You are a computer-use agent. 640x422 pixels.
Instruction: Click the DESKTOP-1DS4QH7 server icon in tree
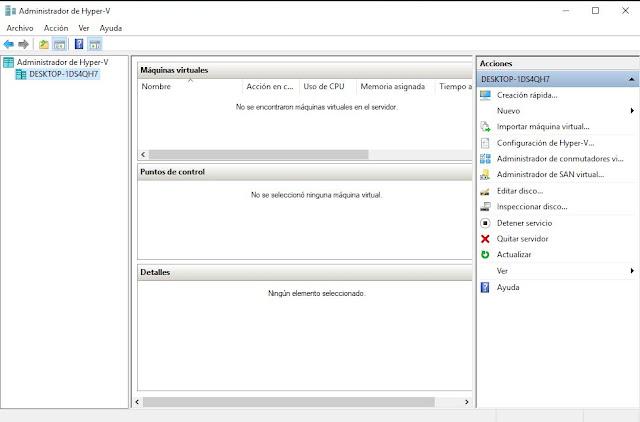[x=21, y=74]
